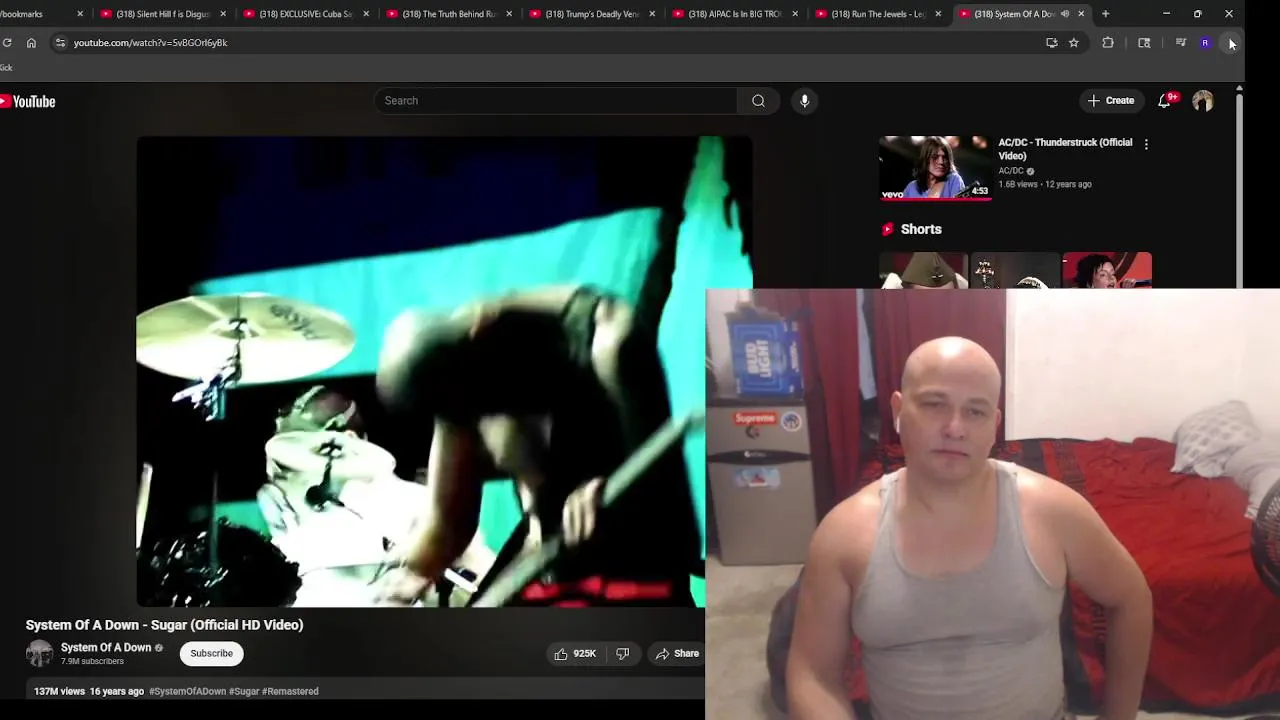Image resolution: width=1280 pixels, height=720 pixels.
Task: Click the verified badge beside System Of A Down
Action: 158,648
